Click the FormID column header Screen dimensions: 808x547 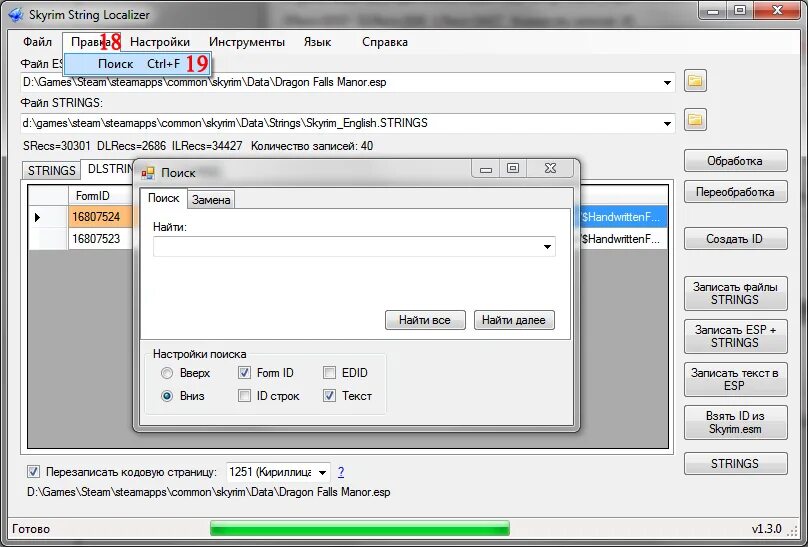(x=100, y=196)
